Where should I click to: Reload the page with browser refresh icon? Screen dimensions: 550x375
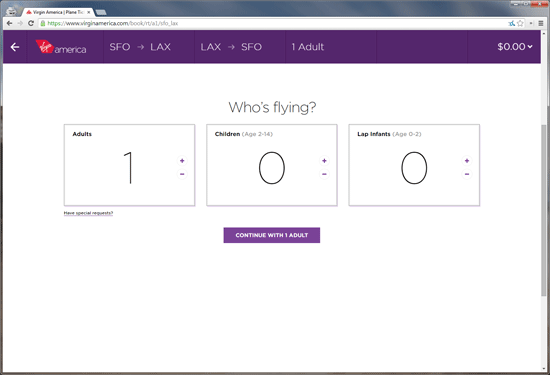(x=31, y=23)
